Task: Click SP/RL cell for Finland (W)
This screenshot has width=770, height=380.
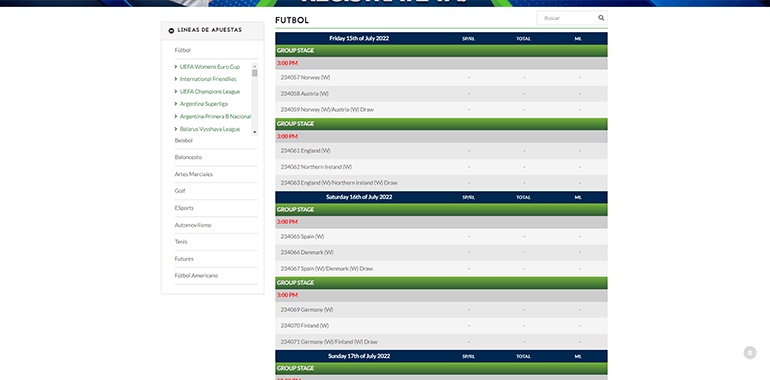Action: click(469, 326)
